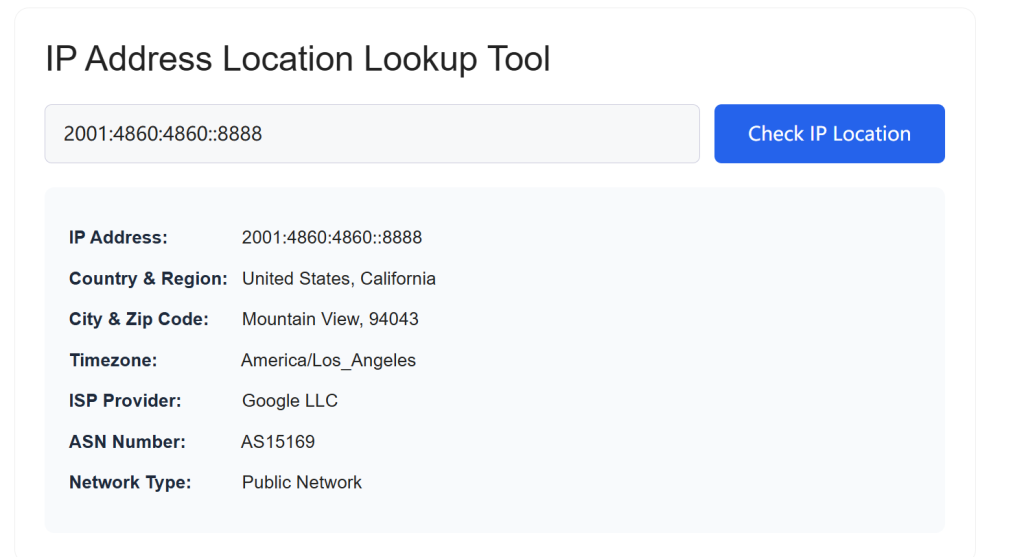
Task: Select the ASN Number label
Action: (127, 442)
